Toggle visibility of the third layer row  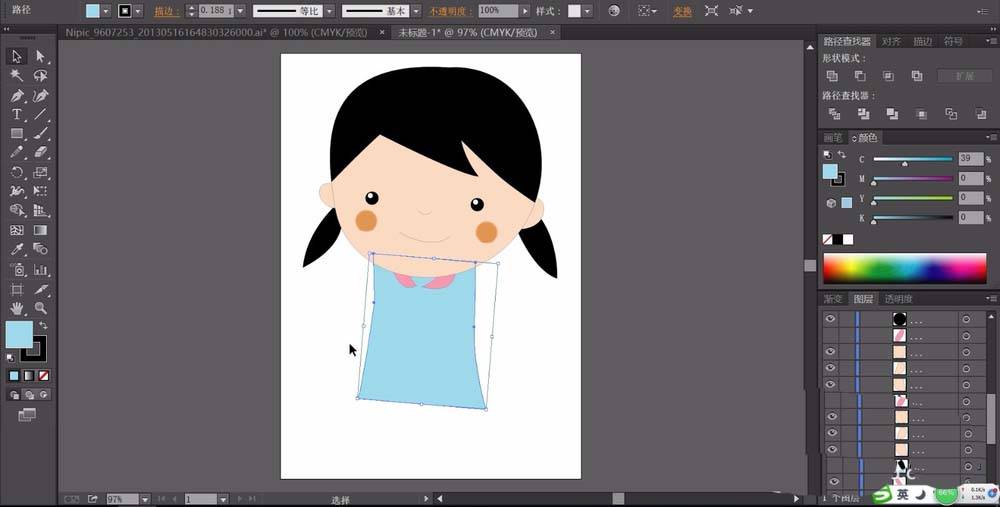pos(830,352)
